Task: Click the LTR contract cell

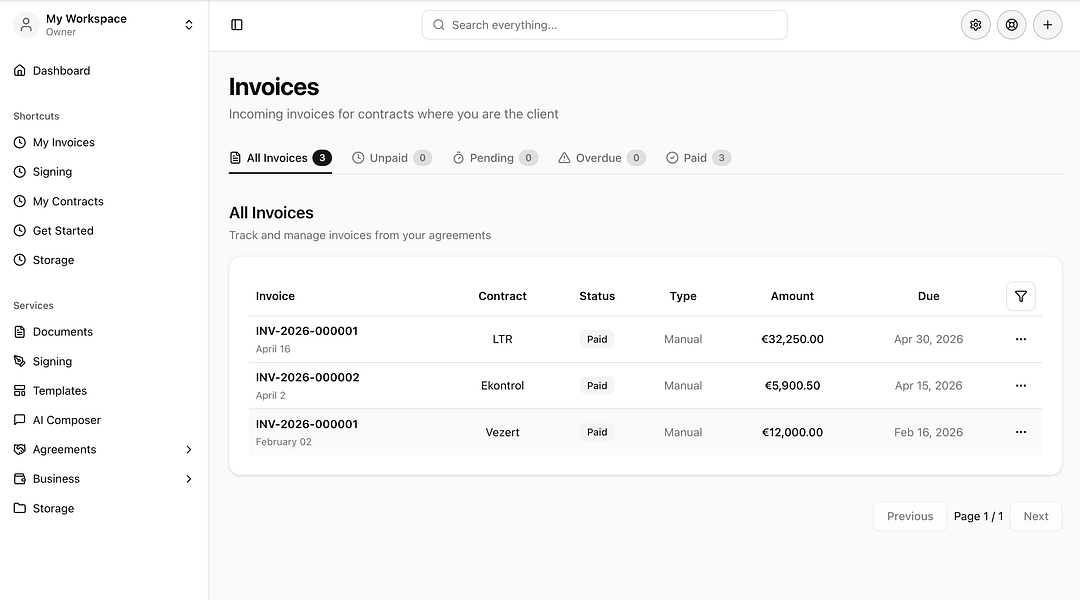Action: pyautogui.click(x=502, y=339)
